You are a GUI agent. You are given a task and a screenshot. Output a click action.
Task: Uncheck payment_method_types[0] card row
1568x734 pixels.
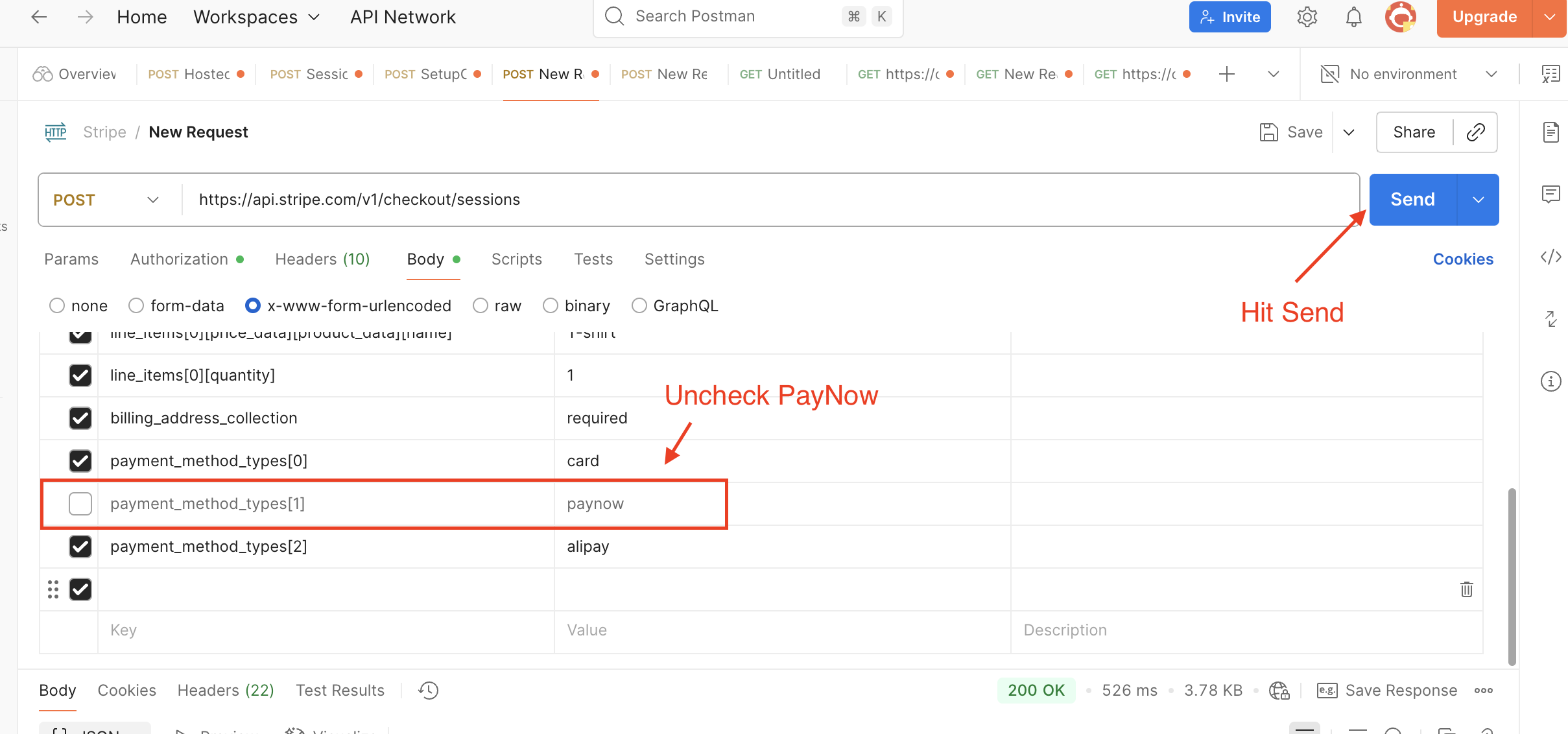point(80,461)
